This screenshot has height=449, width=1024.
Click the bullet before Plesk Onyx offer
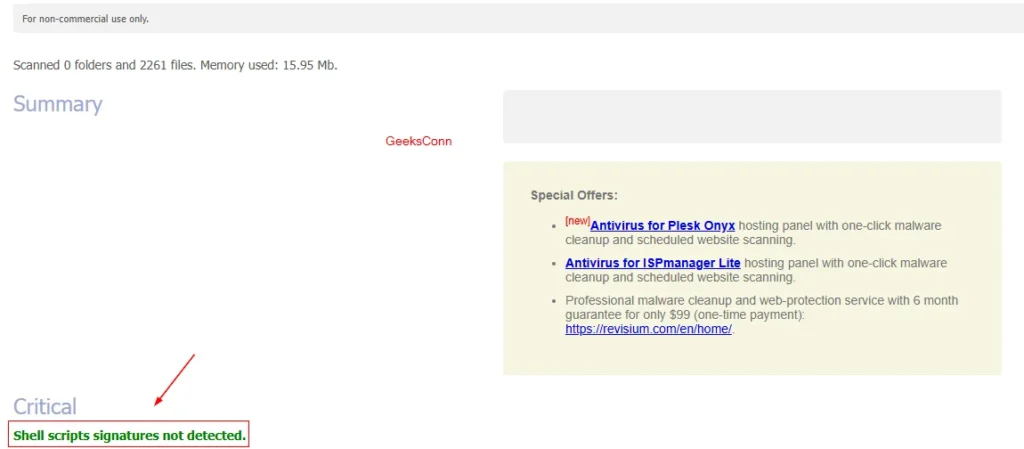coord(553,227)
